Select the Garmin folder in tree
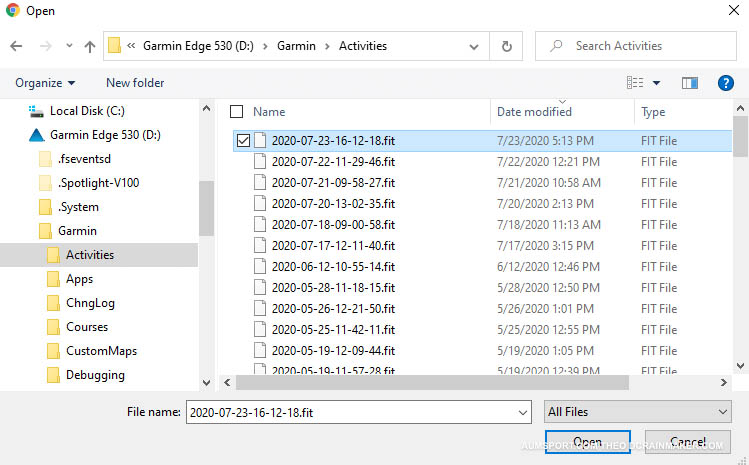The image size is (749, 465). [x=77, y=231]
